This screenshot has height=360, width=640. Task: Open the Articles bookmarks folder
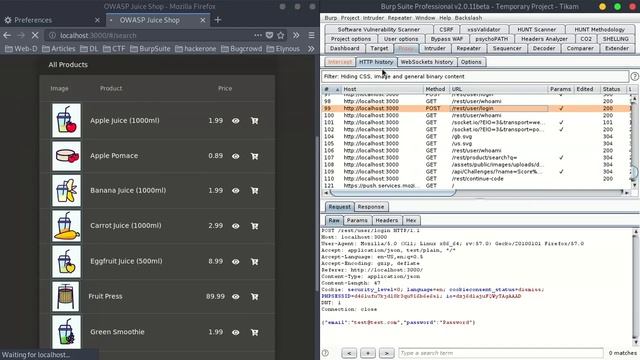click(59, 49)
